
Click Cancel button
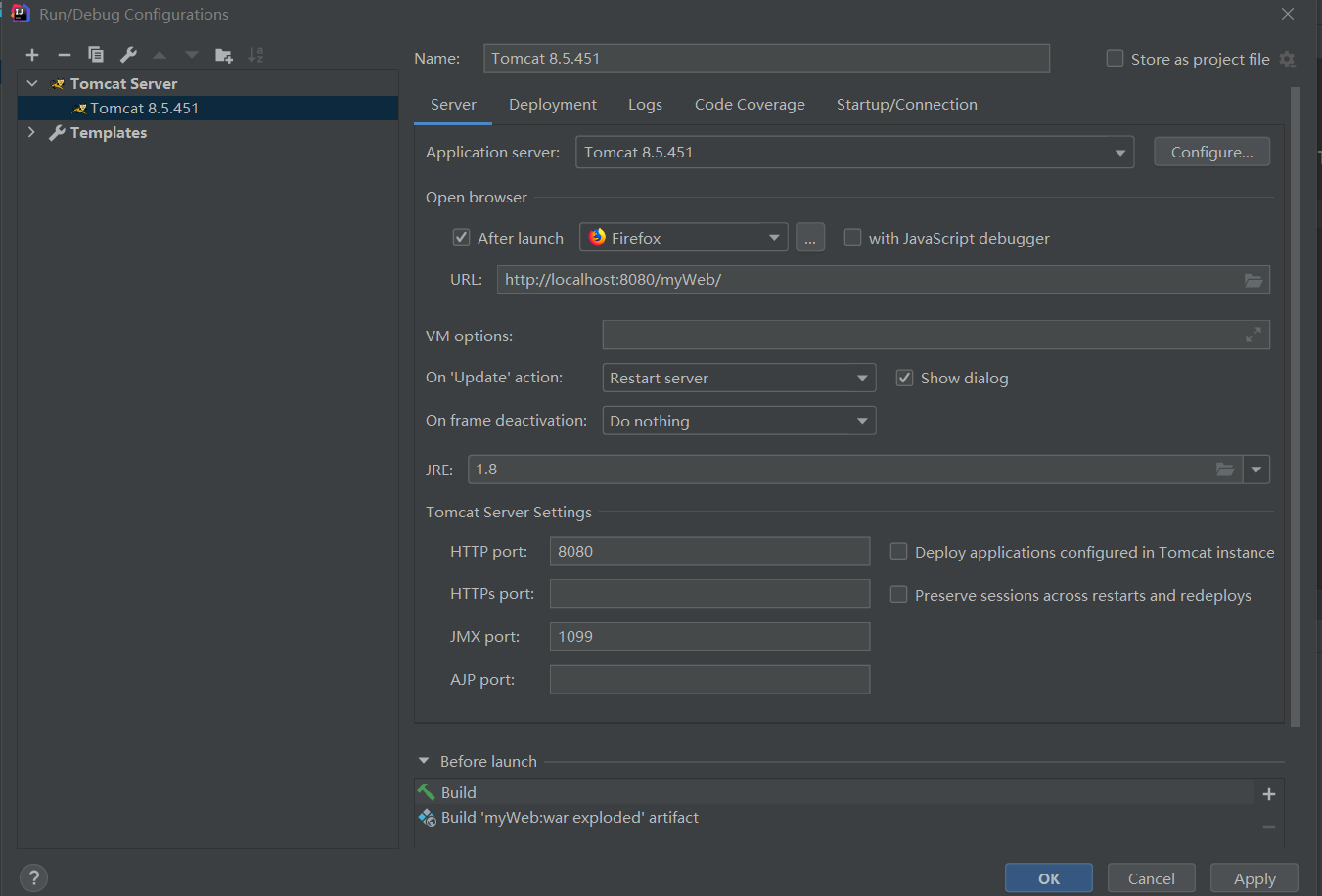[x=1152, y=878]
